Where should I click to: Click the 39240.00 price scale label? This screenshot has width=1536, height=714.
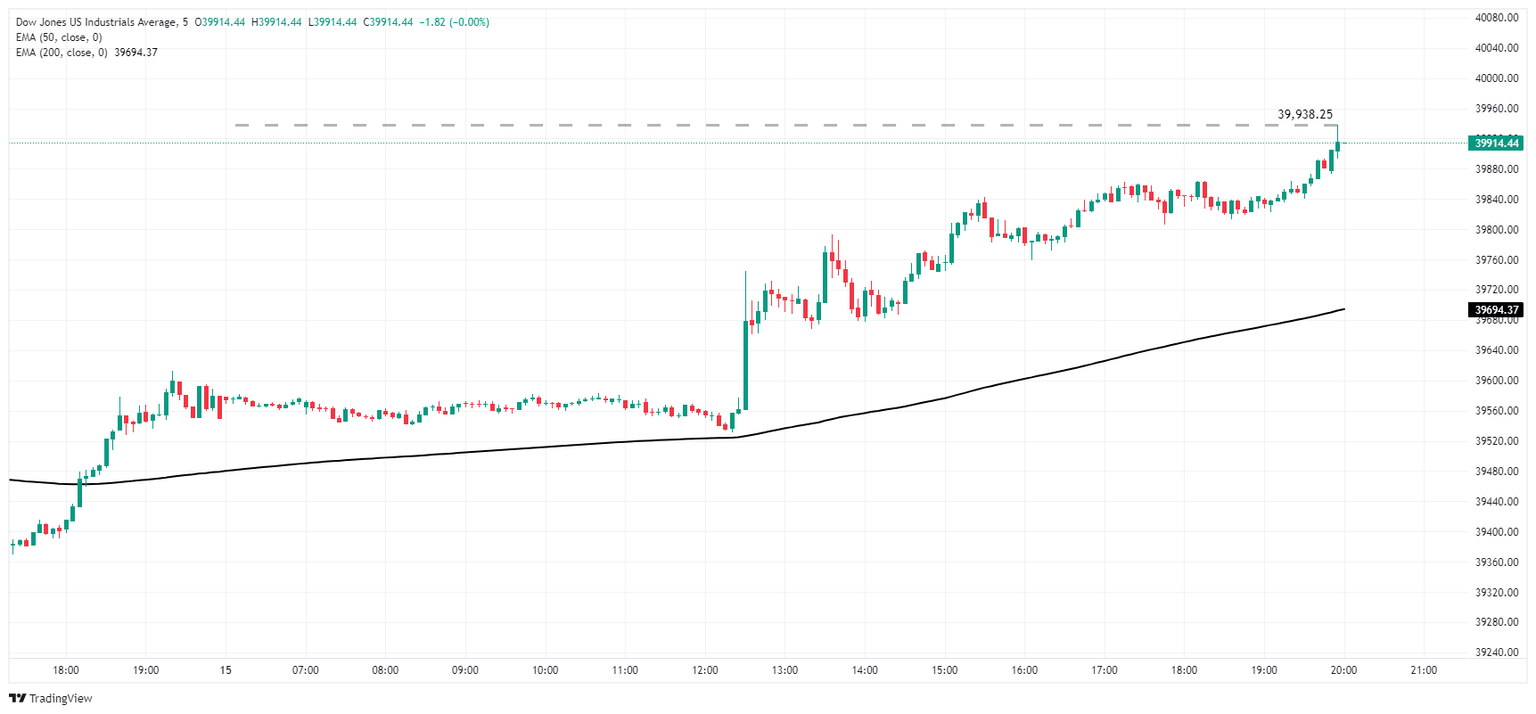click(1497, 653)
